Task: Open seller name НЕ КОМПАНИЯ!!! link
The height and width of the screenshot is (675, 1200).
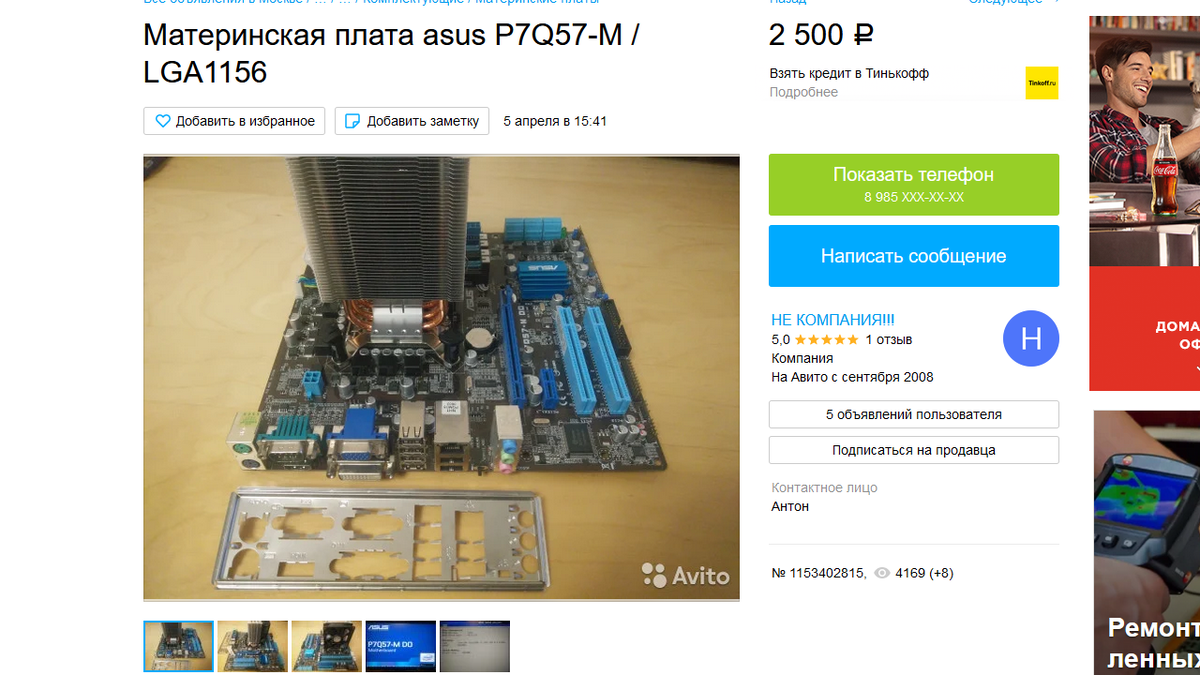Action: click(833, 320)
